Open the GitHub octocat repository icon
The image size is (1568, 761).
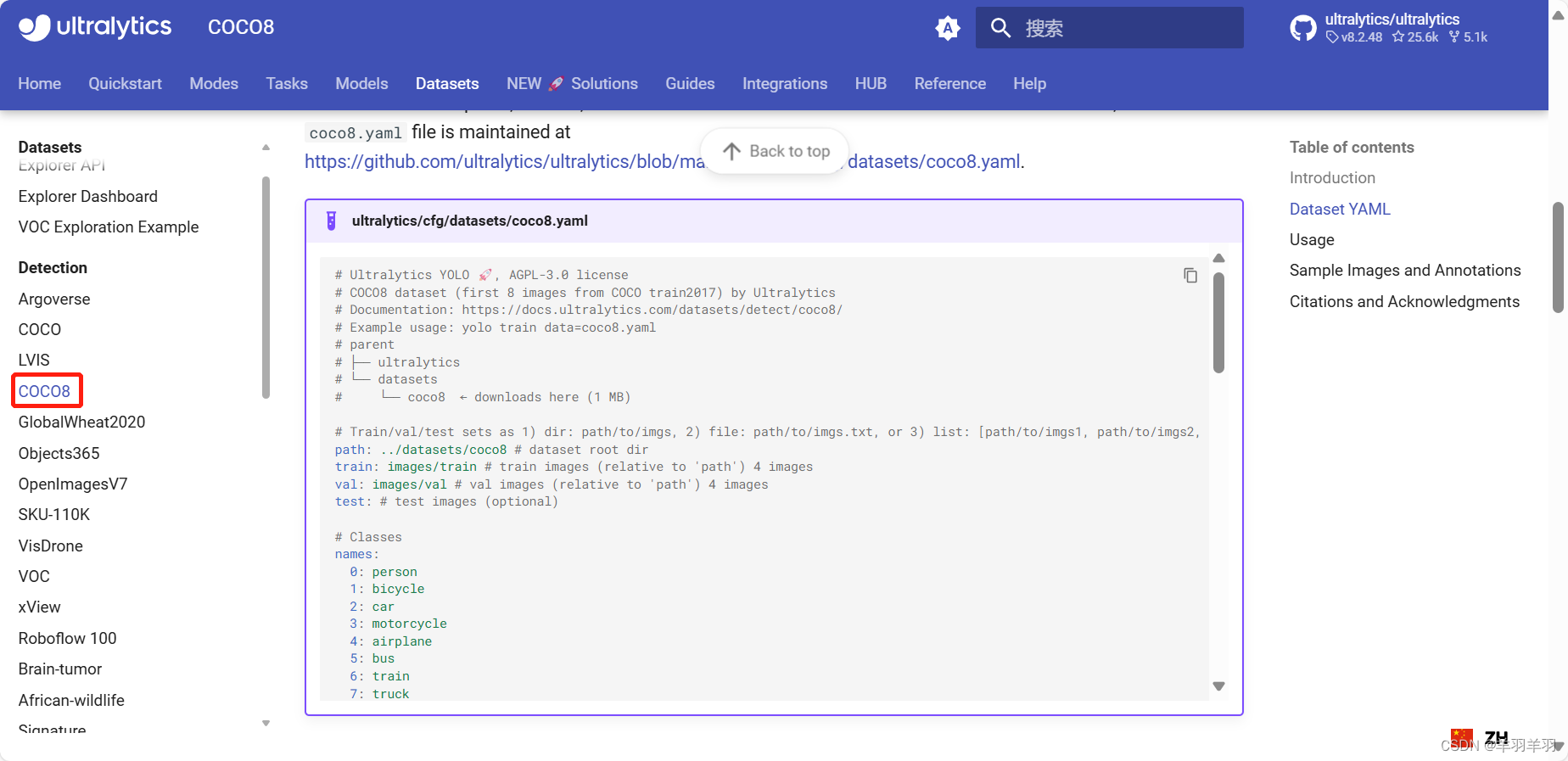point(1303,28)
